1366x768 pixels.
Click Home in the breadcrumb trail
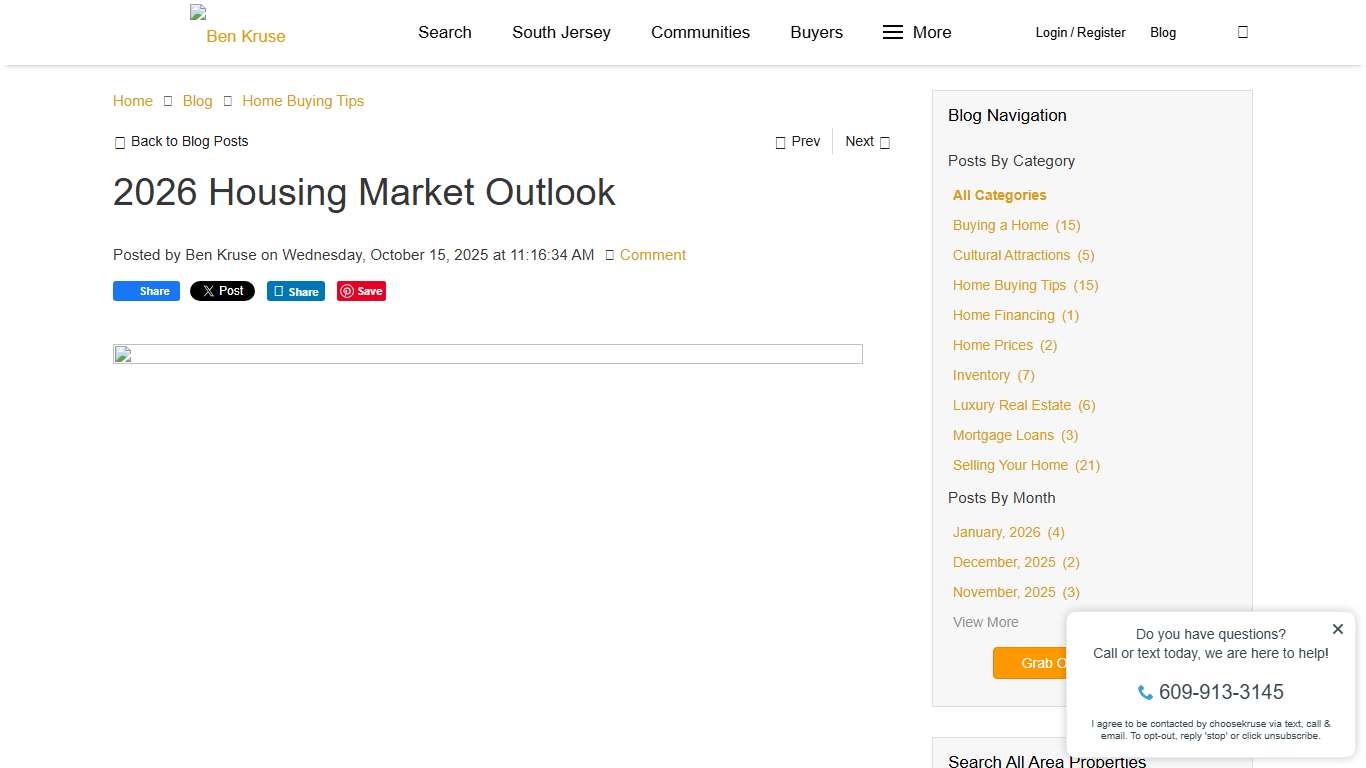tap(132, 101)
